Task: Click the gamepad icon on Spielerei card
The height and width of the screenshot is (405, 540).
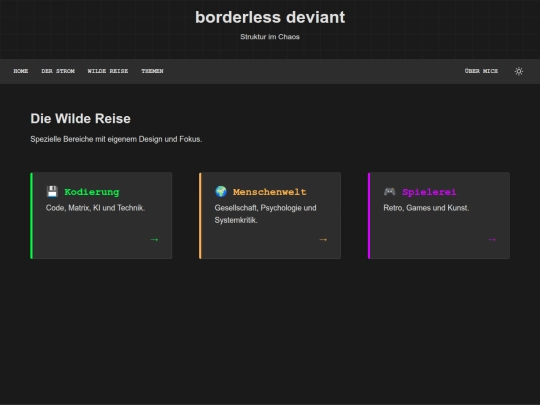Action: [x=390, y=191]
